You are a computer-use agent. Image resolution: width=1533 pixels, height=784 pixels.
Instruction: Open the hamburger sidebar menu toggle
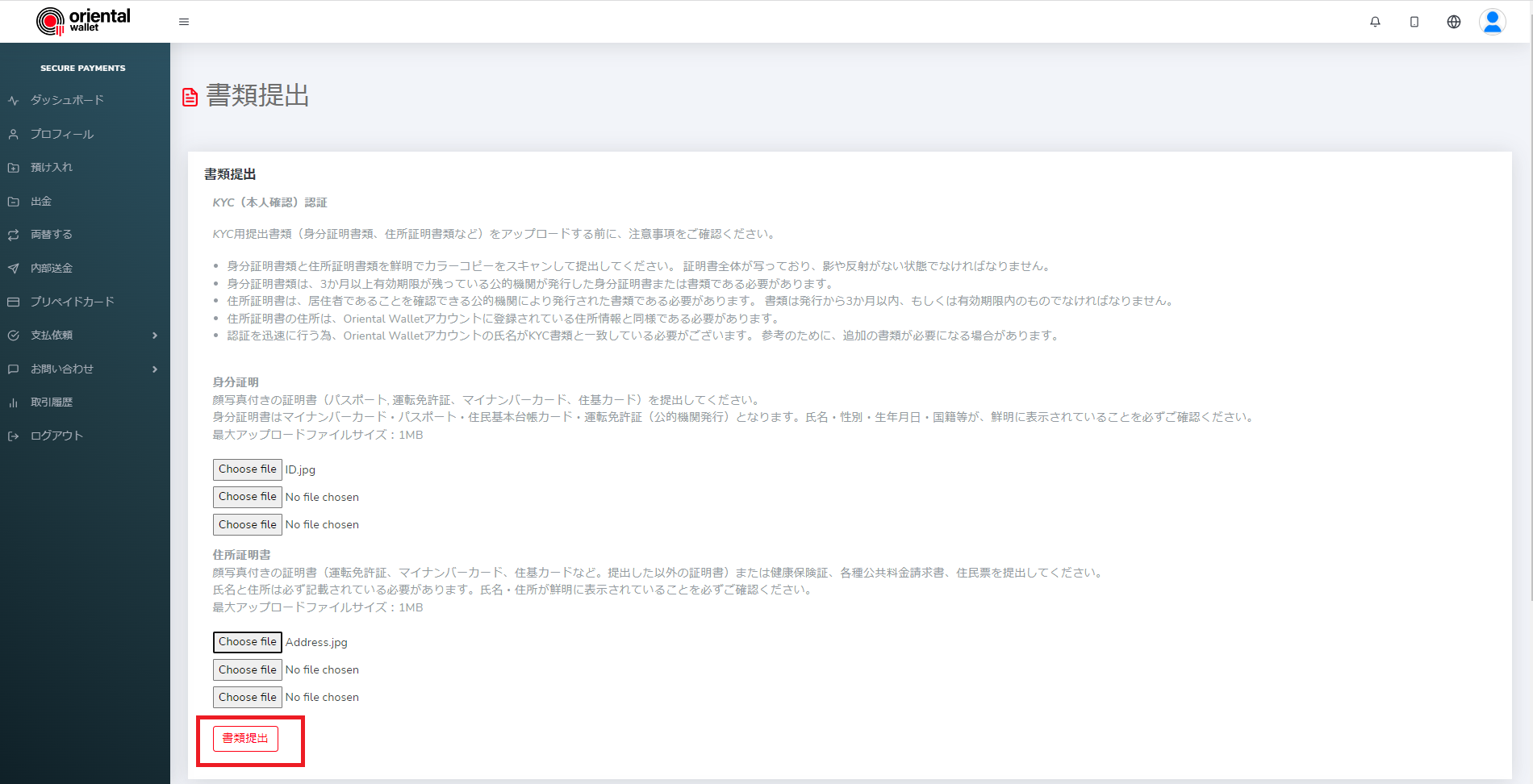(x=184, y=22)
